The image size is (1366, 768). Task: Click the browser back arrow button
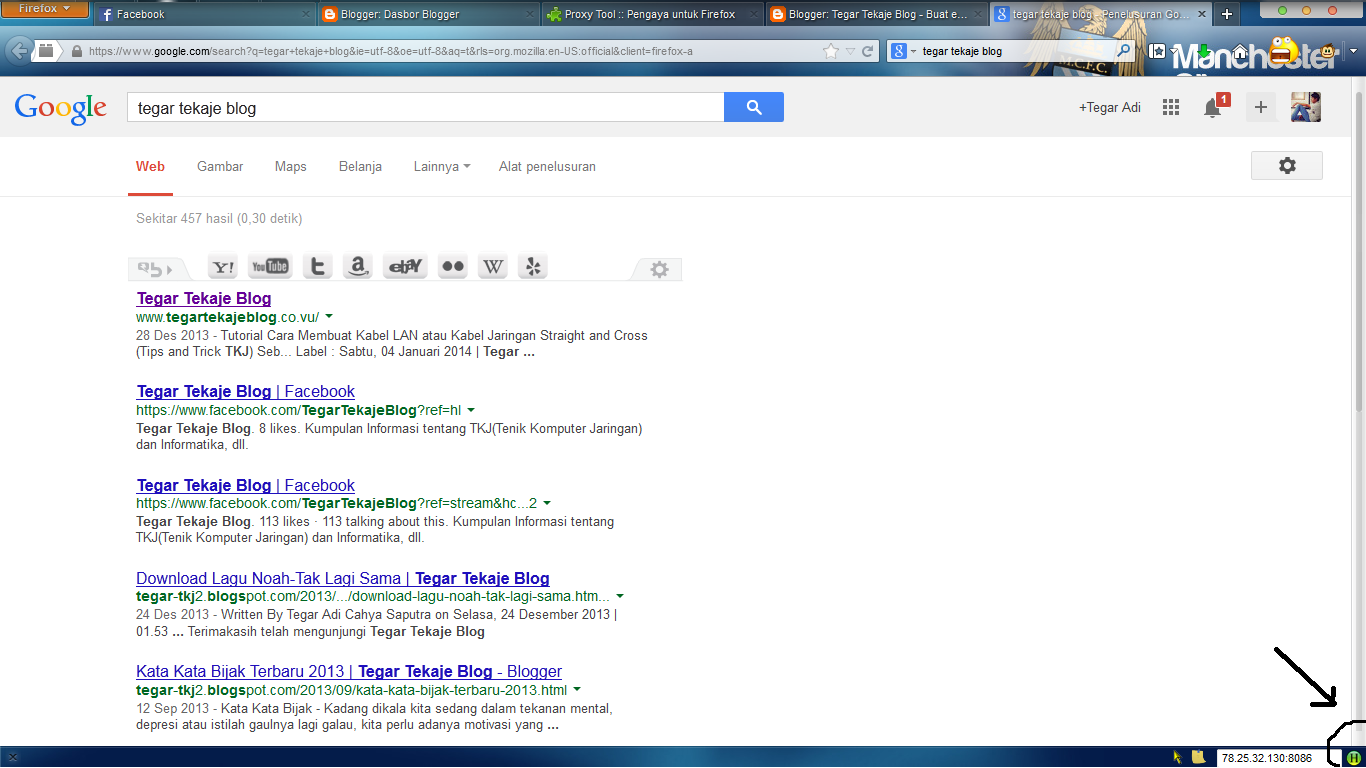click(x=18, y=50)
